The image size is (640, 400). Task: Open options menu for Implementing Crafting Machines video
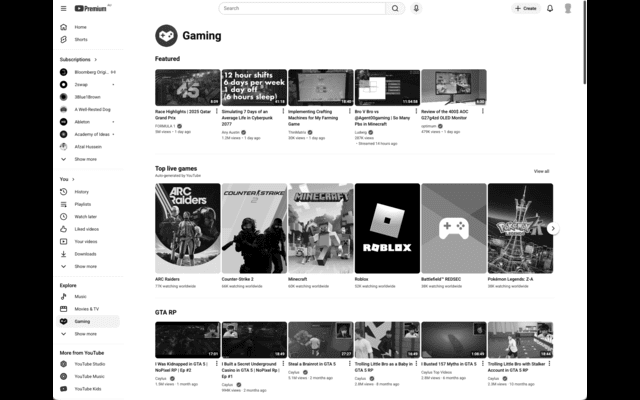[x=350, y=111]
